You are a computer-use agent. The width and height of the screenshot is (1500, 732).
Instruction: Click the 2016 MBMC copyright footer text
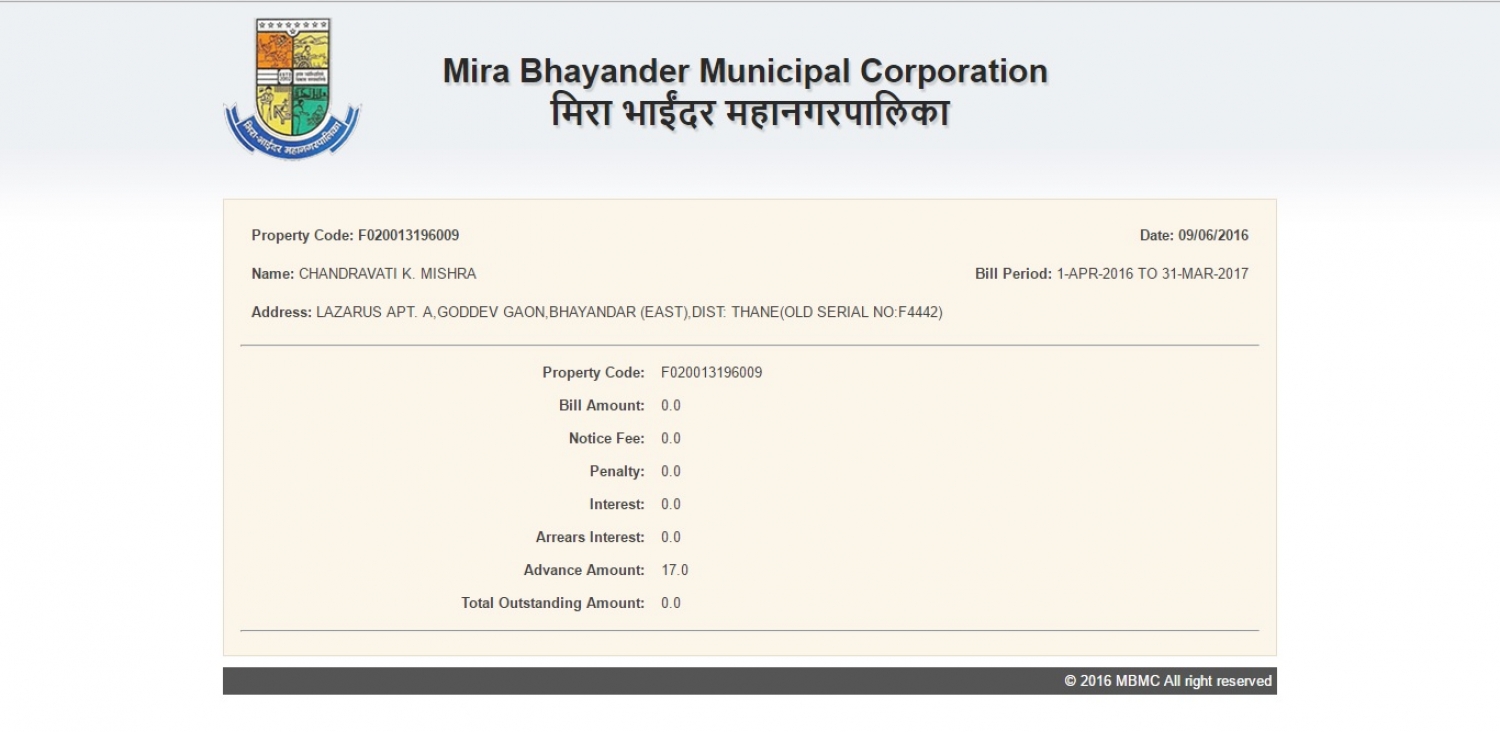point(1167,681)
